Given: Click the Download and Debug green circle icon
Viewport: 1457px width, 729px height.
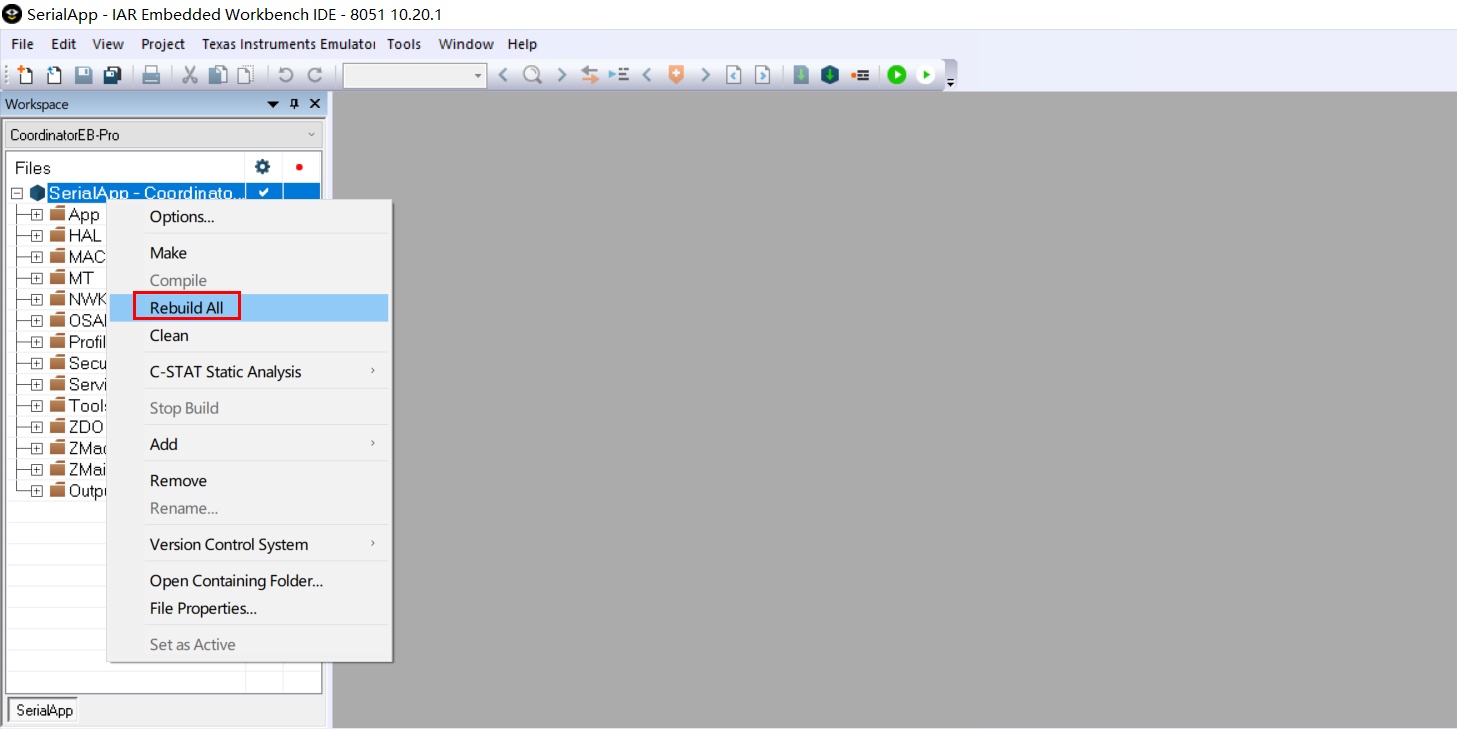Looking at the screenshot, I should click(896, 75).
